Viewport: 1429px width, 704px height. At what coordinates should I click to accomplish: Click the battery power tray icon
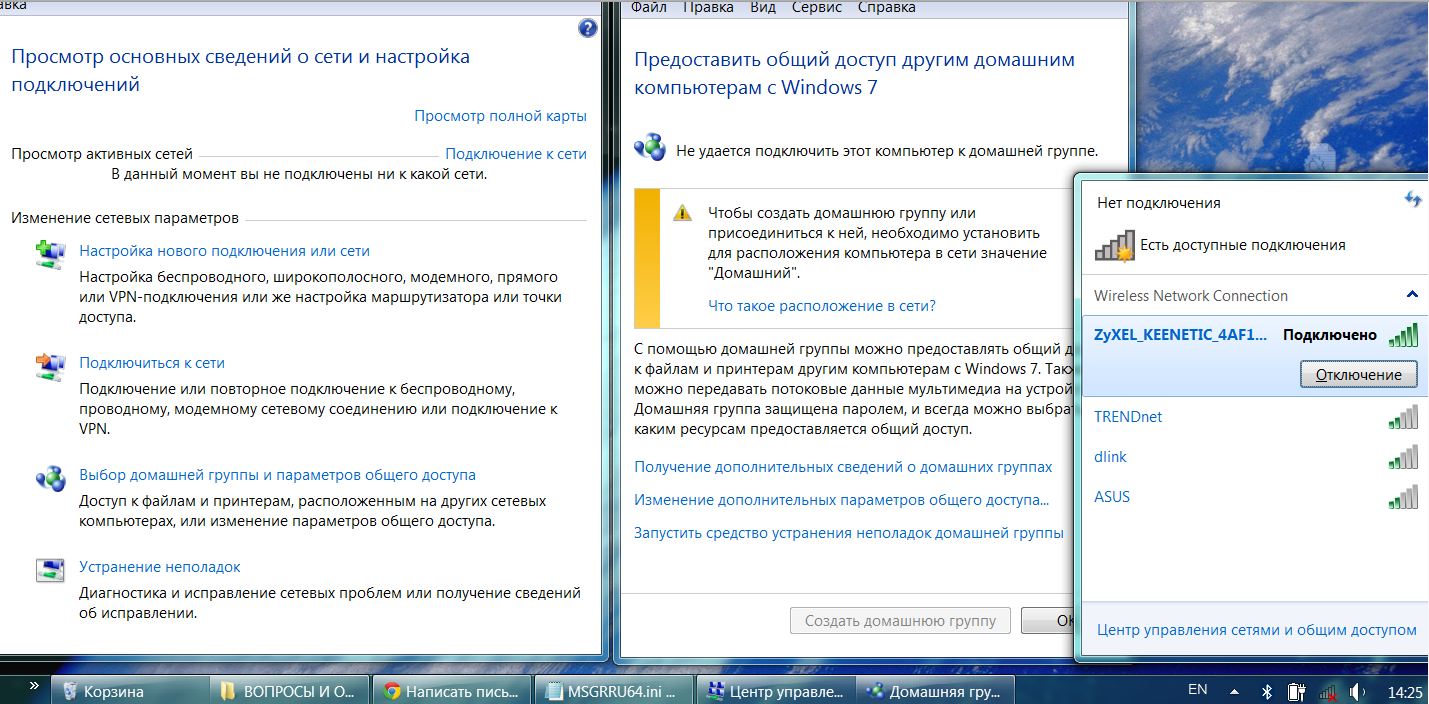1296,691
